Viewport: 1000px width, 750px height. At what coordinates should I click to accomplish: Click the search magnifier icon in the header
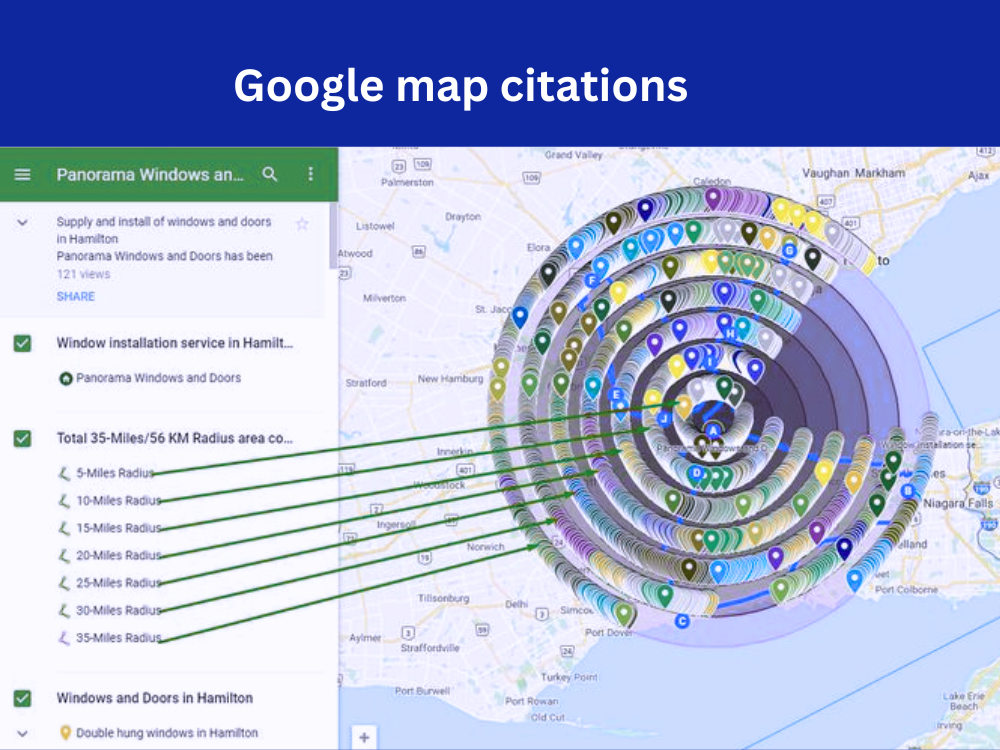[x=270, y=174]
